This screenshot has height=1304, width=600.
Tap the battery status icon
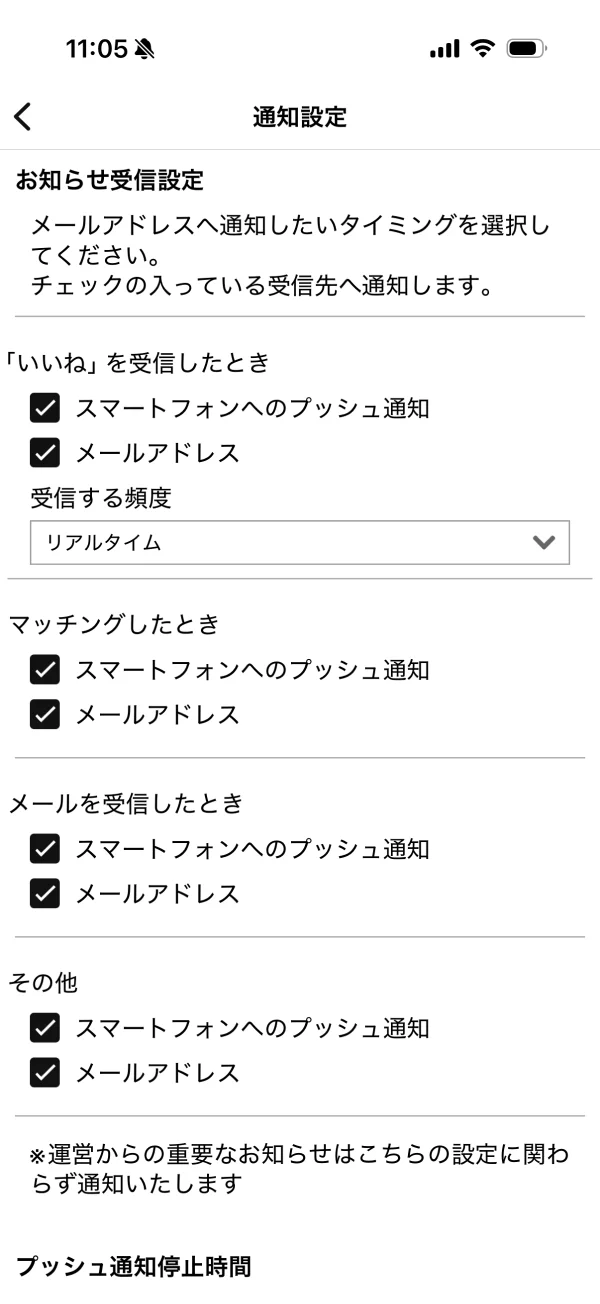[526, 48]
